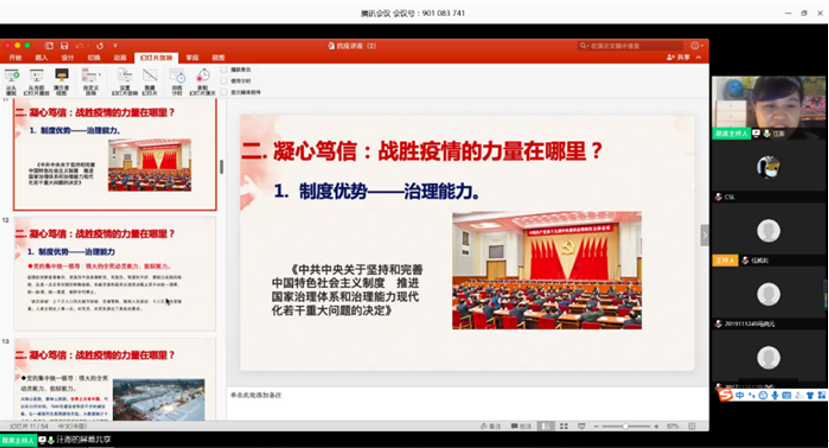Click the redo icon in title bar

[100, 46]
